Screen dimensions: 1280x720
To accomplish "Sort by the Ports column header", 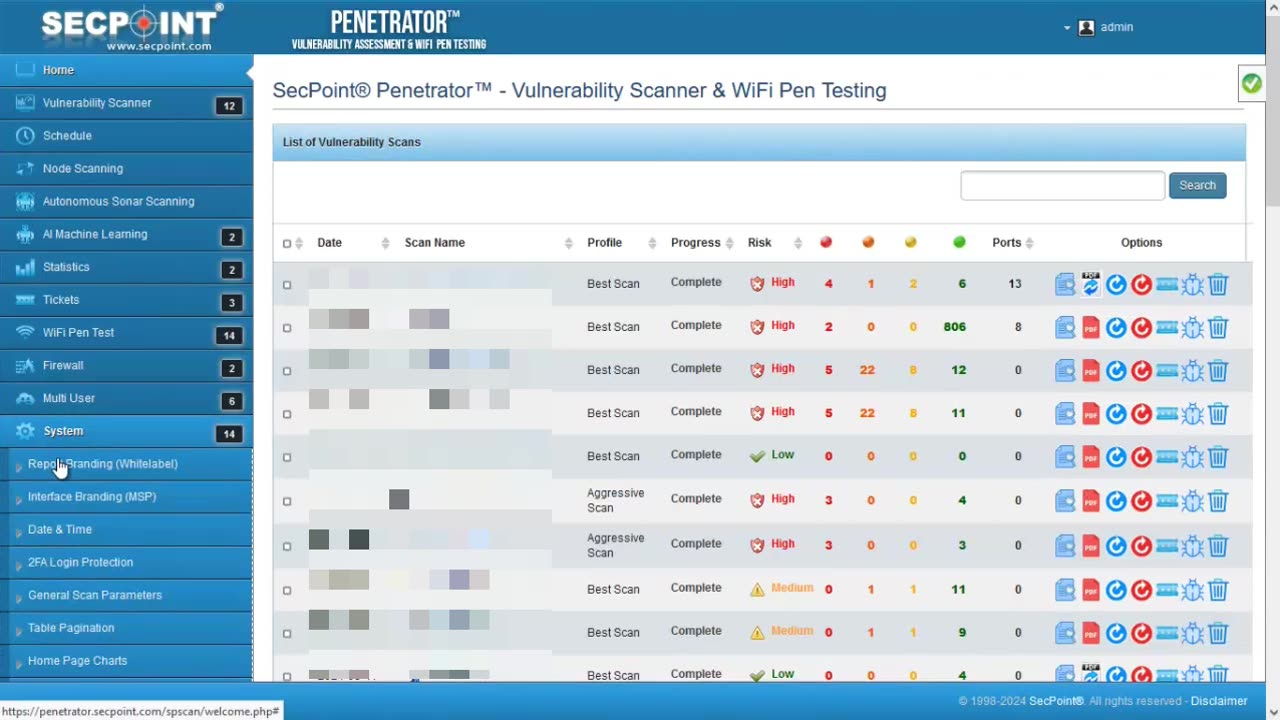I will 1006,243.
